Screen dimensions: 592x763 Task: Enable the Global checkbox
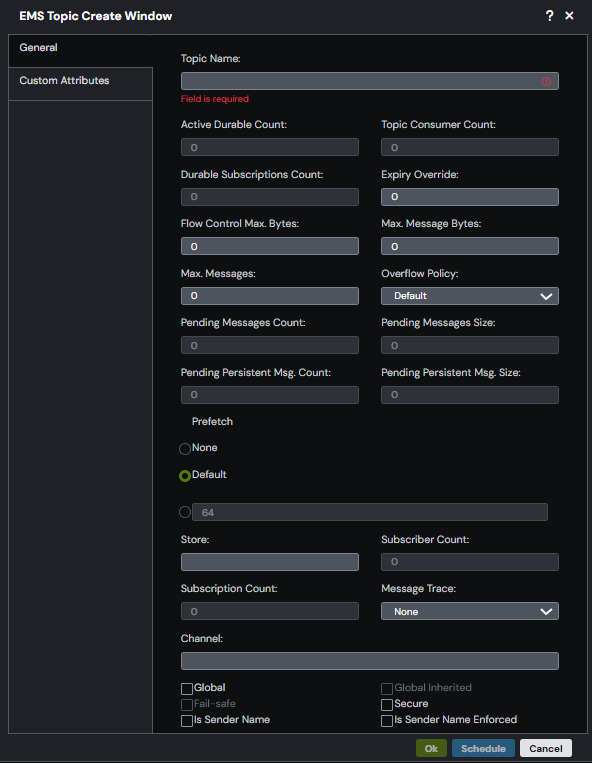[x=187, y=689]
